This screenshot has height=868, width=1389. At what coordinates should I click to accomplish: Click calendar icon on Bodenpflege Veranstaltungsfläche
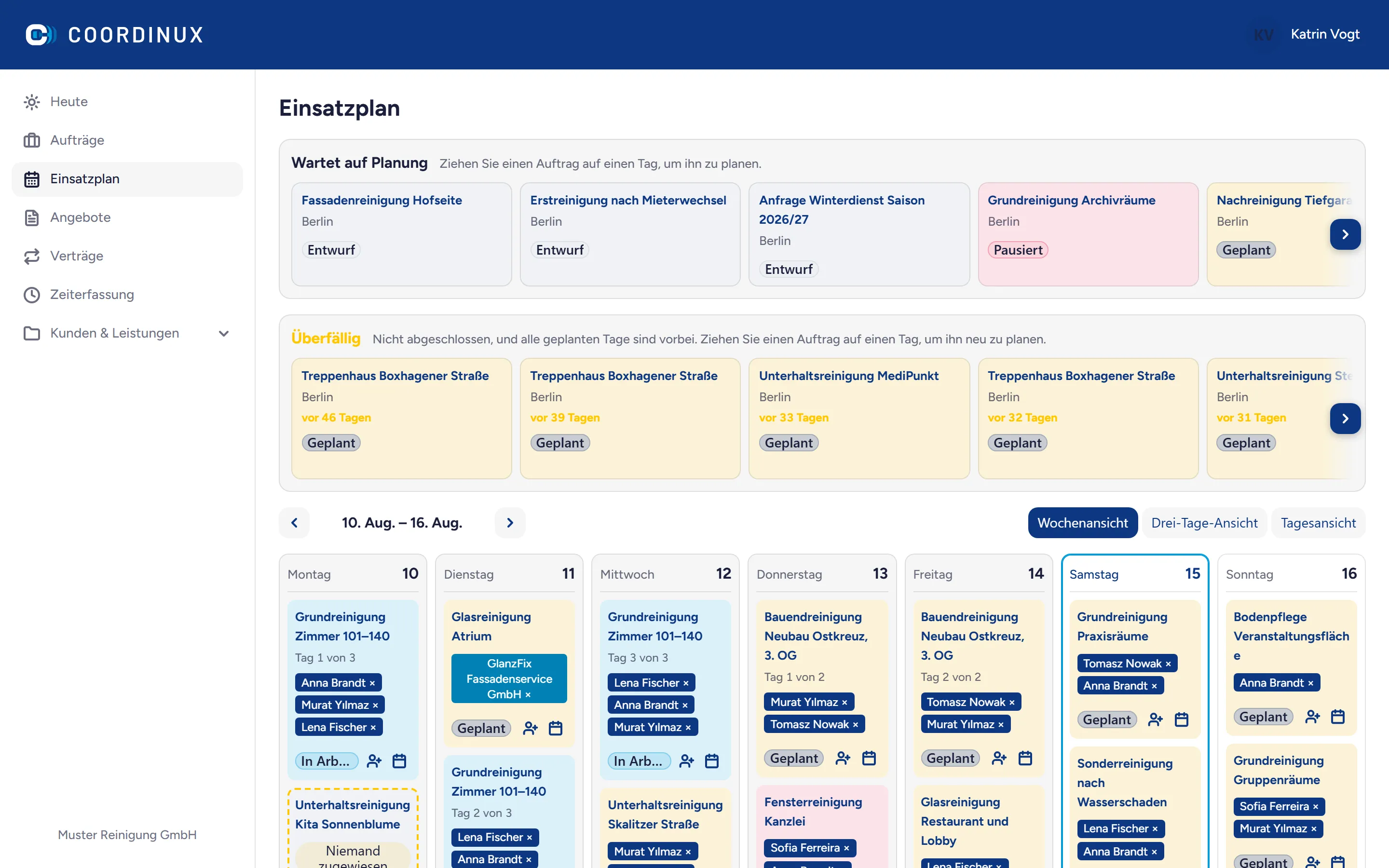pyautogui.click(x=1338, y=717)
